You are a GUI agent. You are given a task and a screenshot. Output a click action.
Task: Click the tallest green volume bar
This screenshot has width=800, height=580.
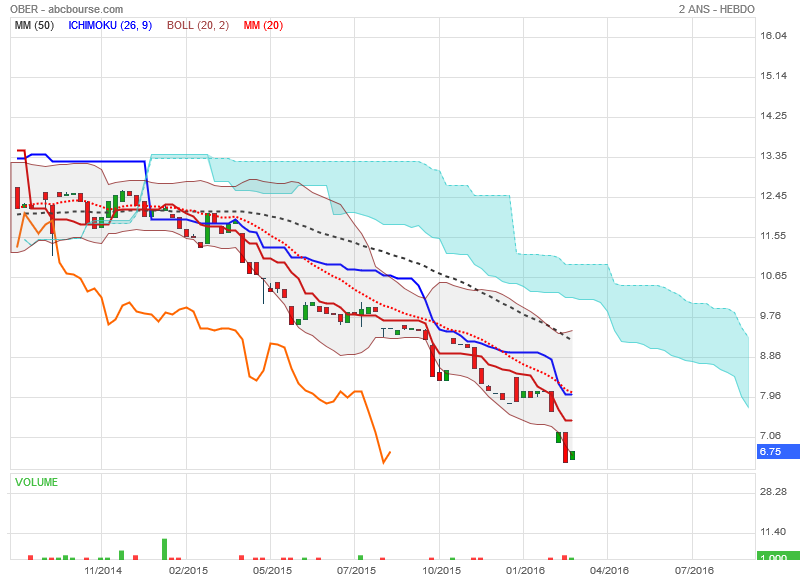click(165, 548)
